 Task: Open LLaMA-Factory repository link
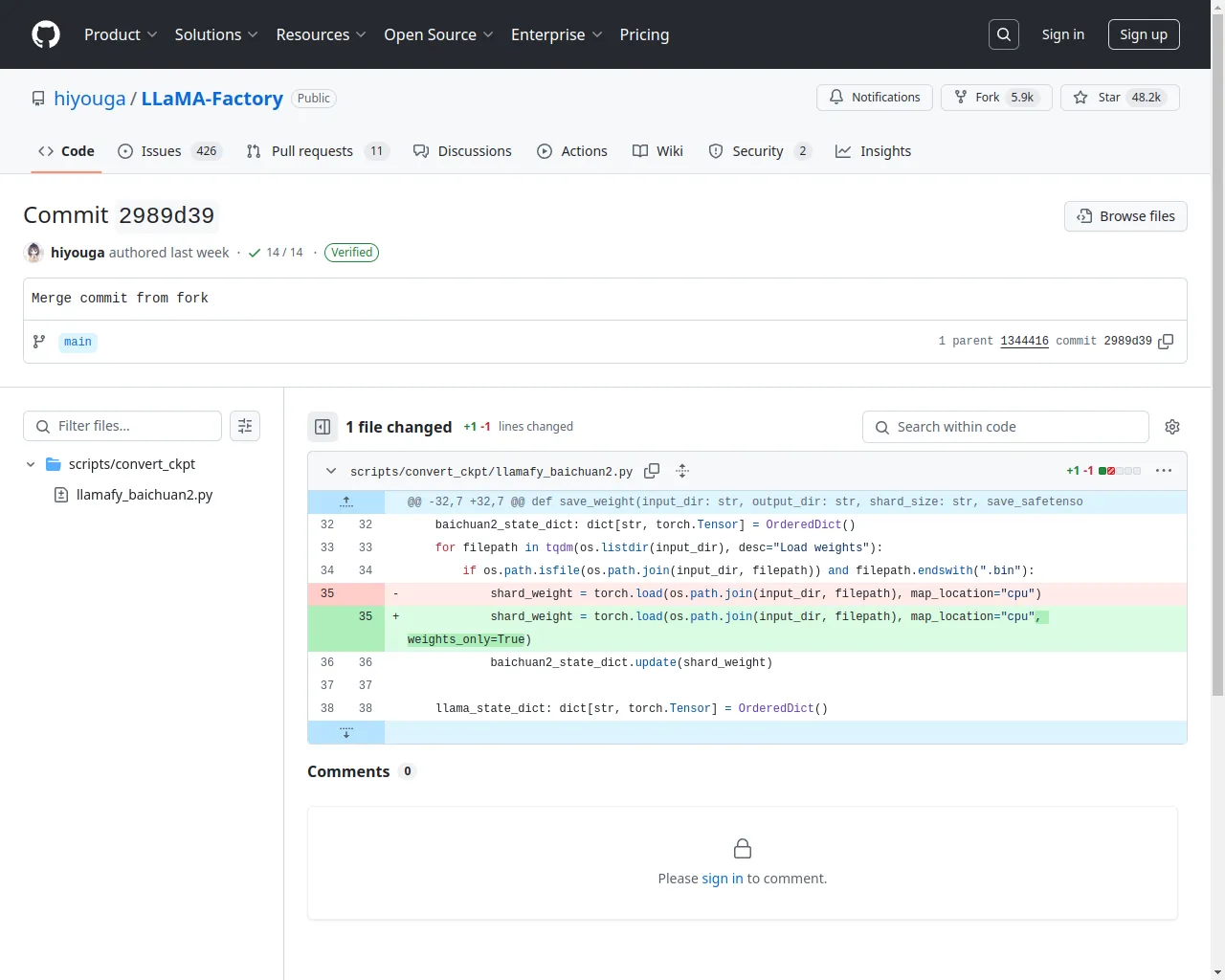click(x=212, y=99)
